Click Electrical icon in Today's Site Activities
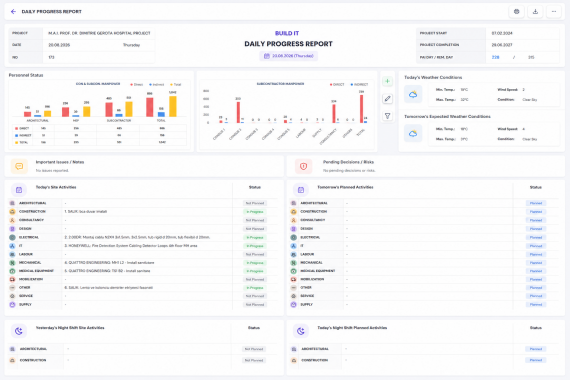This screenshot has height=380, width=570. 12,237
